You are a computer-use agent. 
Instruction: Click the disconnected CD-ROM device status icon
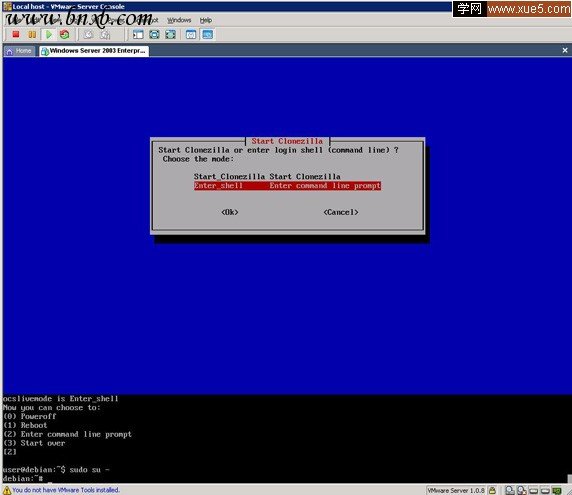tap(522, 491)
